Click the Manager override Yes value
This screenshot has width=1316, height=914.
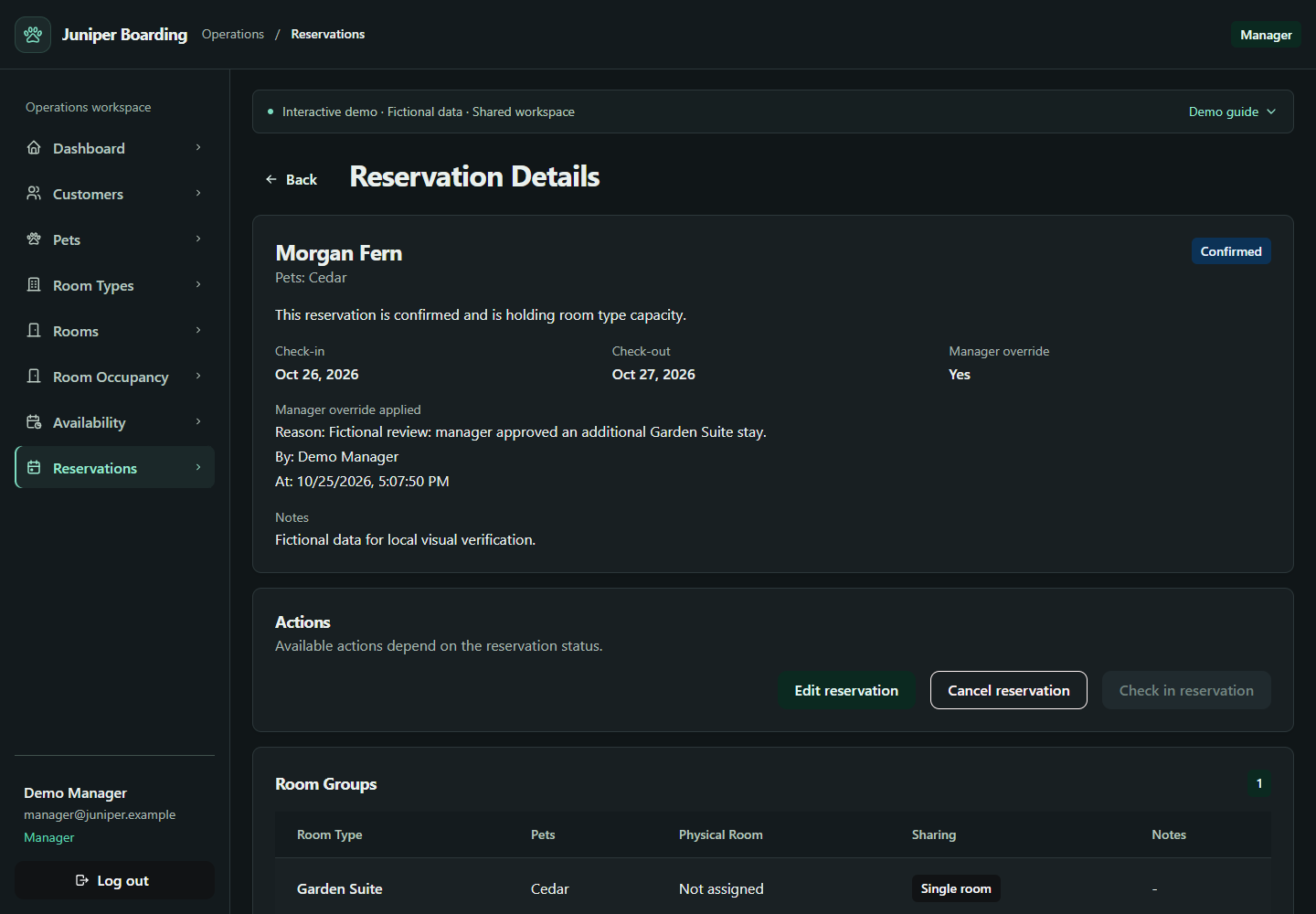(x=960, y=374)
